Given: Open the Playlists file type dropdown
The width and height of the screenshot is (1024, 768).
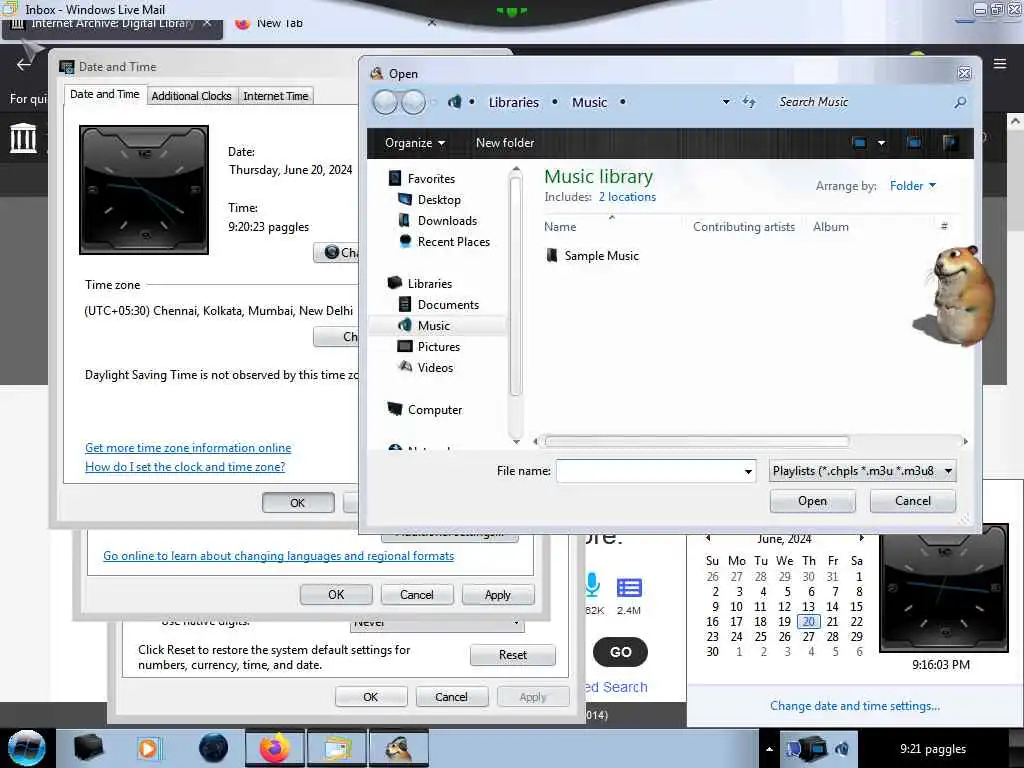Looking at the screenshot, I should tap(863, 471).
